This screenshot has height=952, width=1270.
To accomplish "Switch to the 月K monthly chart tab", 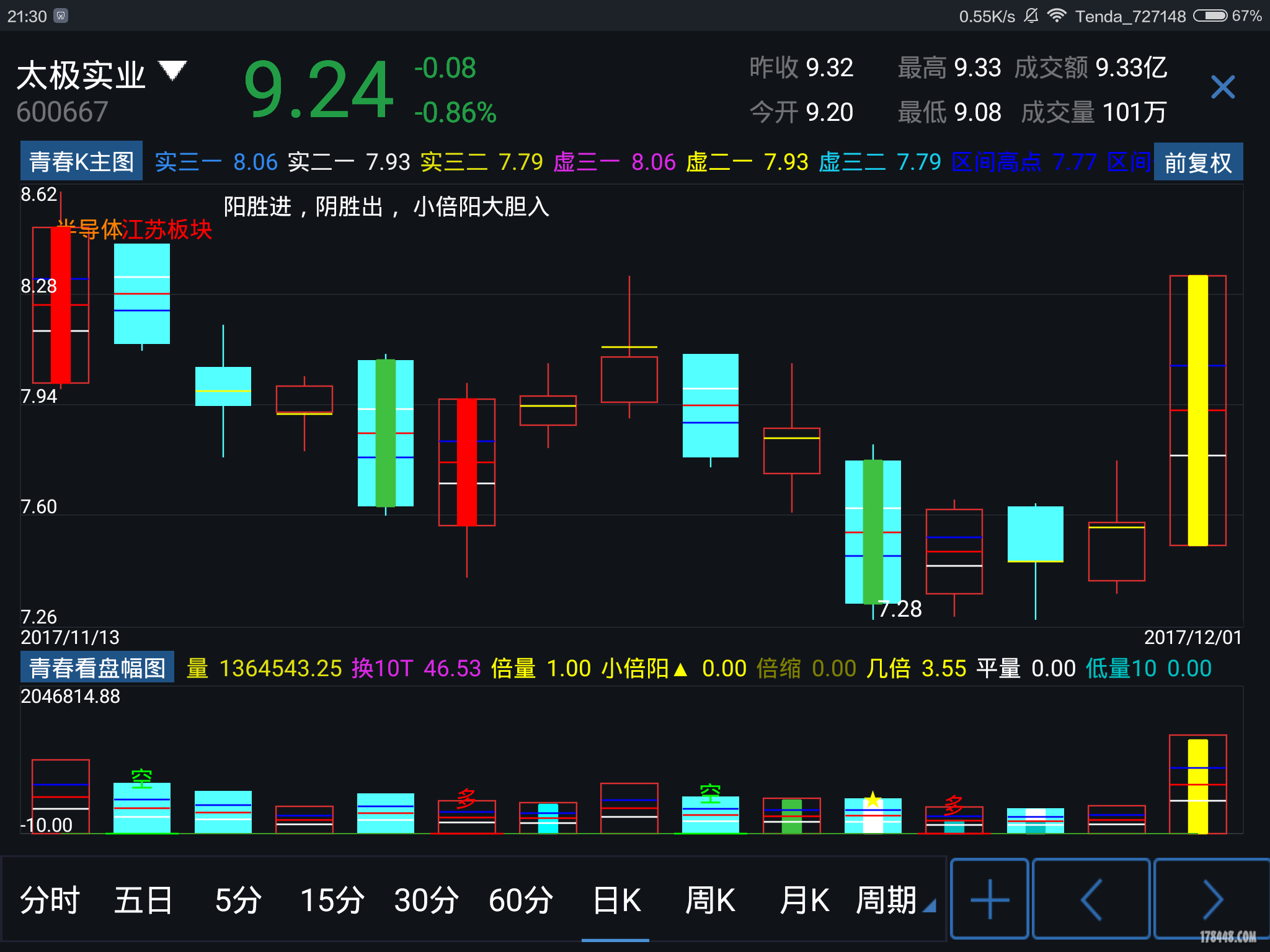I will (x=804, y=900).
